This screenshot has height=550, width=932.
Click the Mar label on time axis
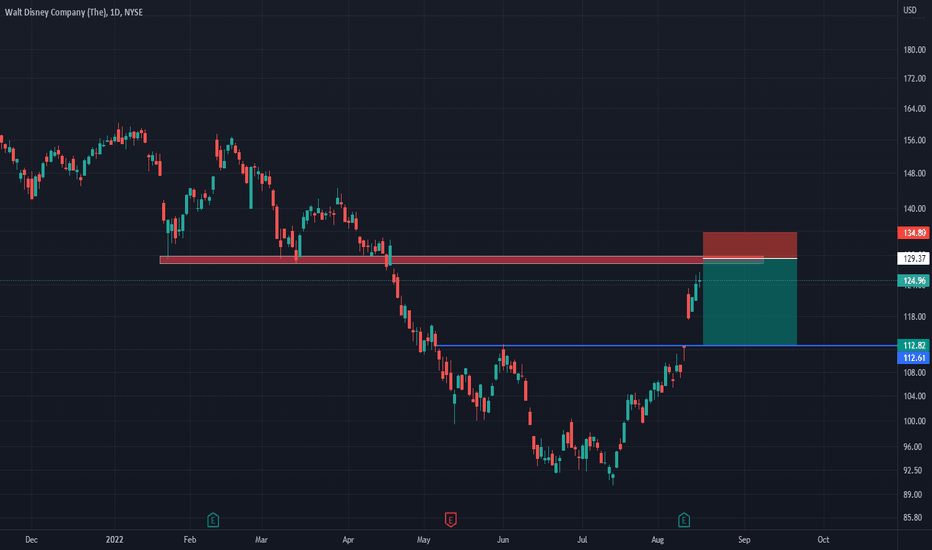click(x=261, y=540)
